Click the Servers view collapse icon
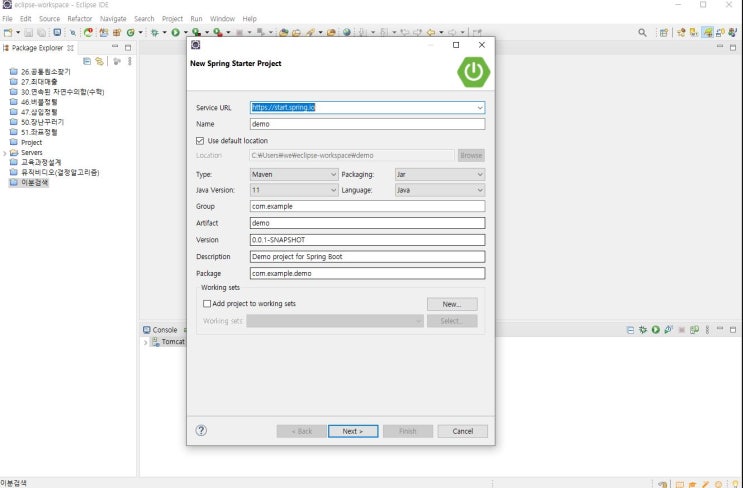 (x=630, y=329)
